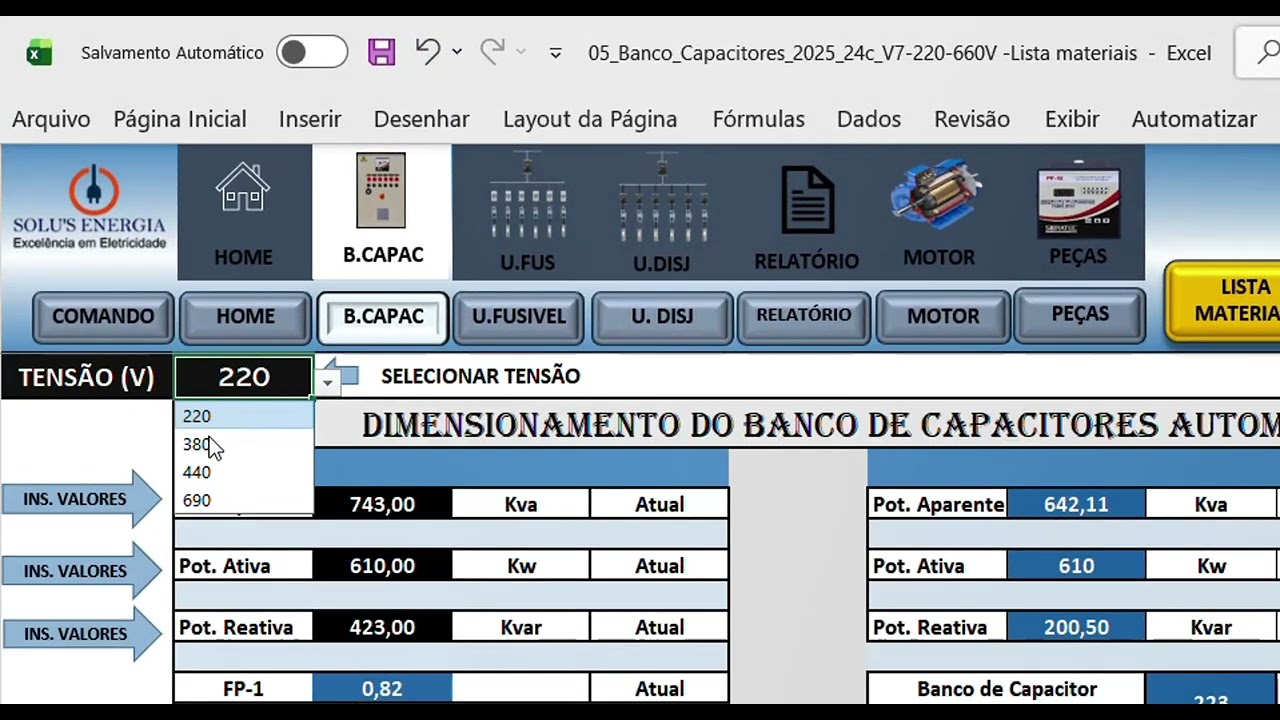
Task: Click the TENSÃO (V) label cell
Action: tap(86, 377)
